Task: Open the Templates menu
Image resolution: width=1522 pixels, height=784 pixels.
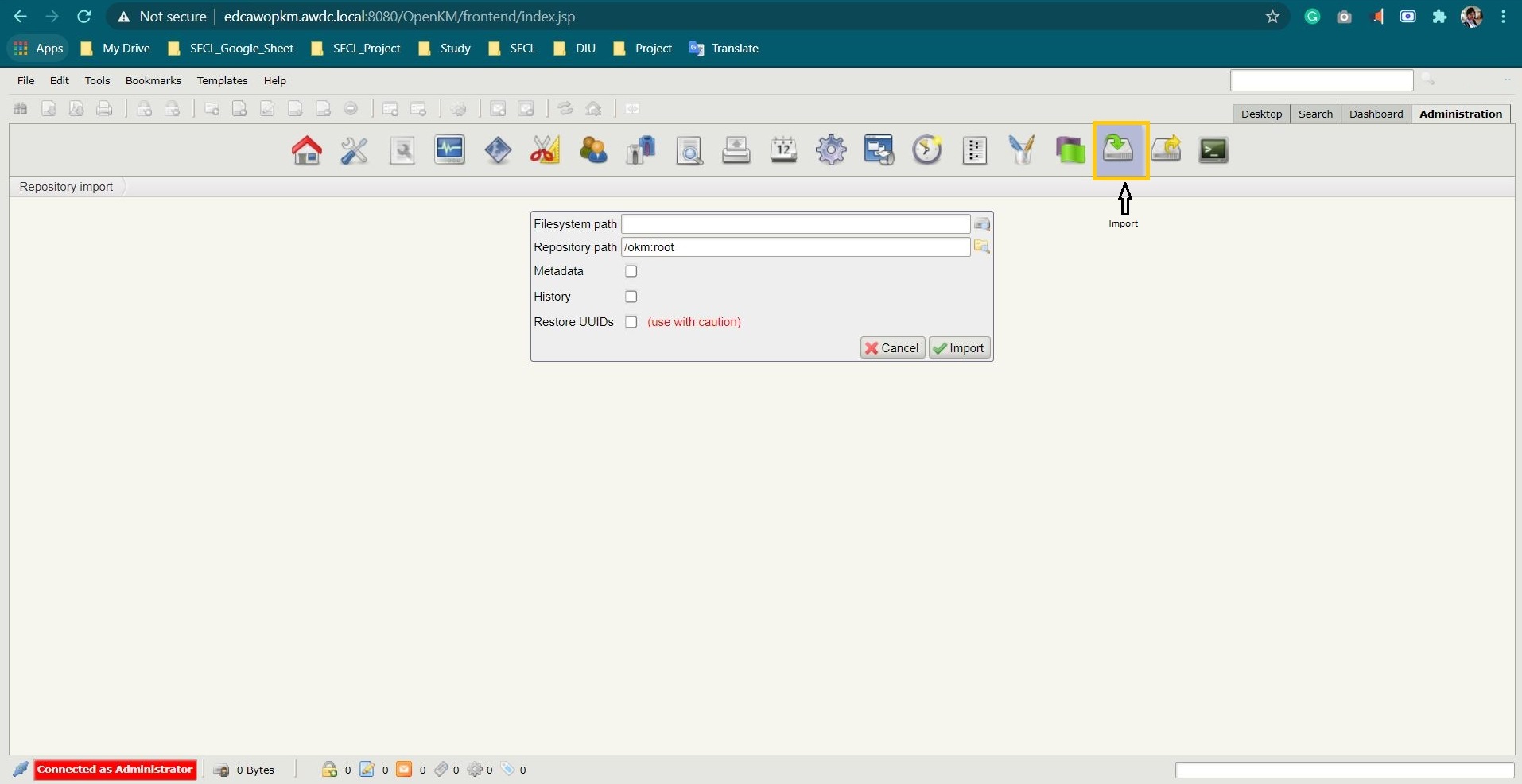Action: pos(223,80)
